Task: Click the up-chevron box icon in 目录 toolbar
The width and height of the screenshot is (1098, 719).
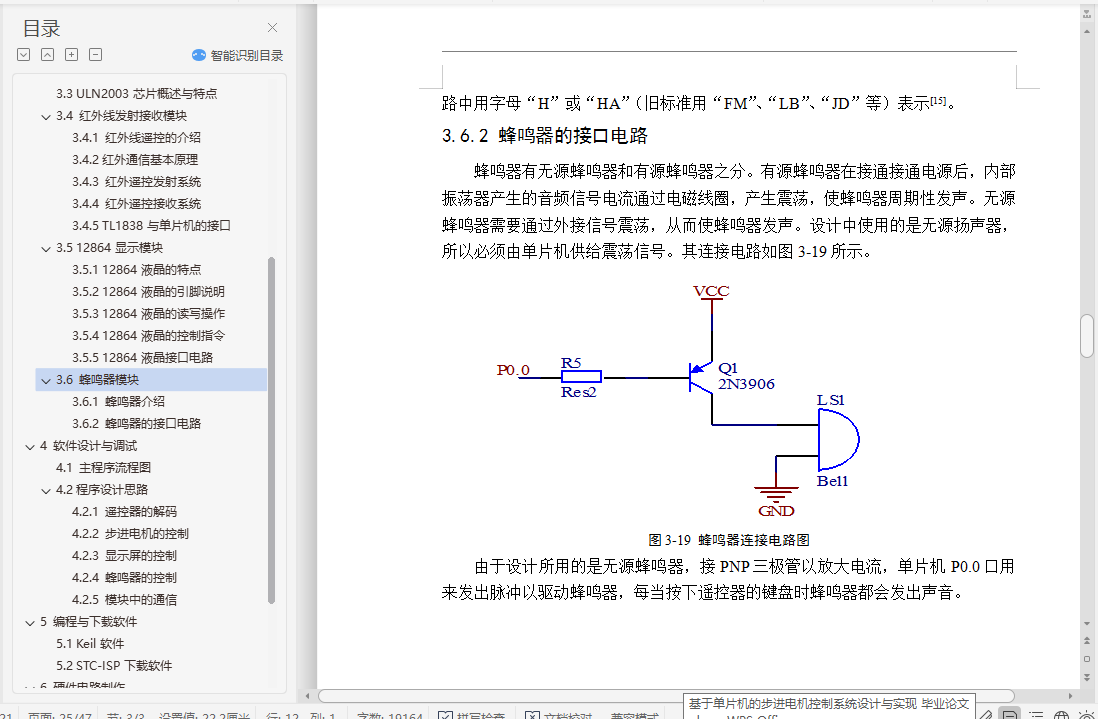Action: [x=48, y=55]
